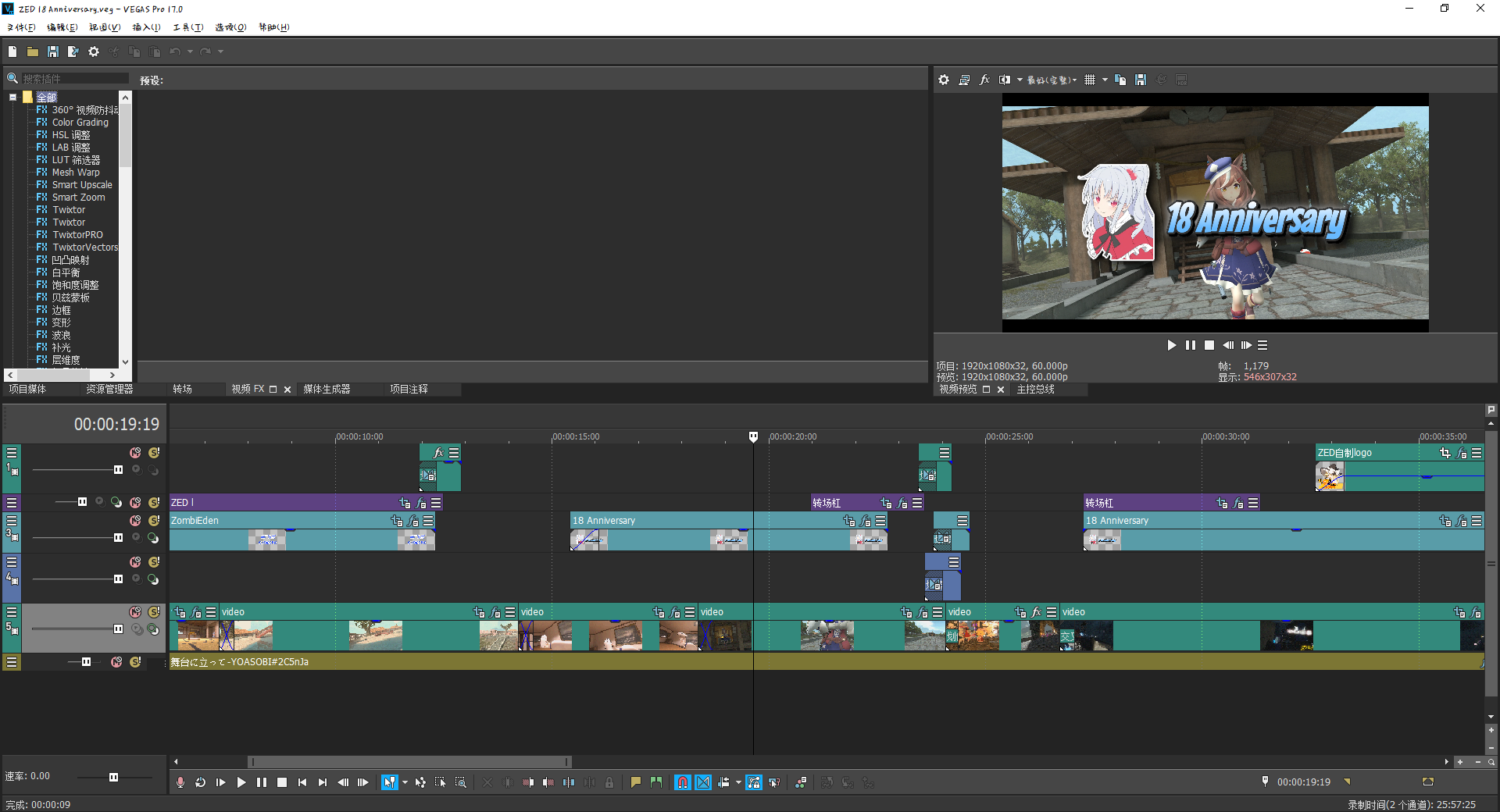Play the timeline from the transport bar
The image size is (1500, 812).
click(x=241, y=782)
